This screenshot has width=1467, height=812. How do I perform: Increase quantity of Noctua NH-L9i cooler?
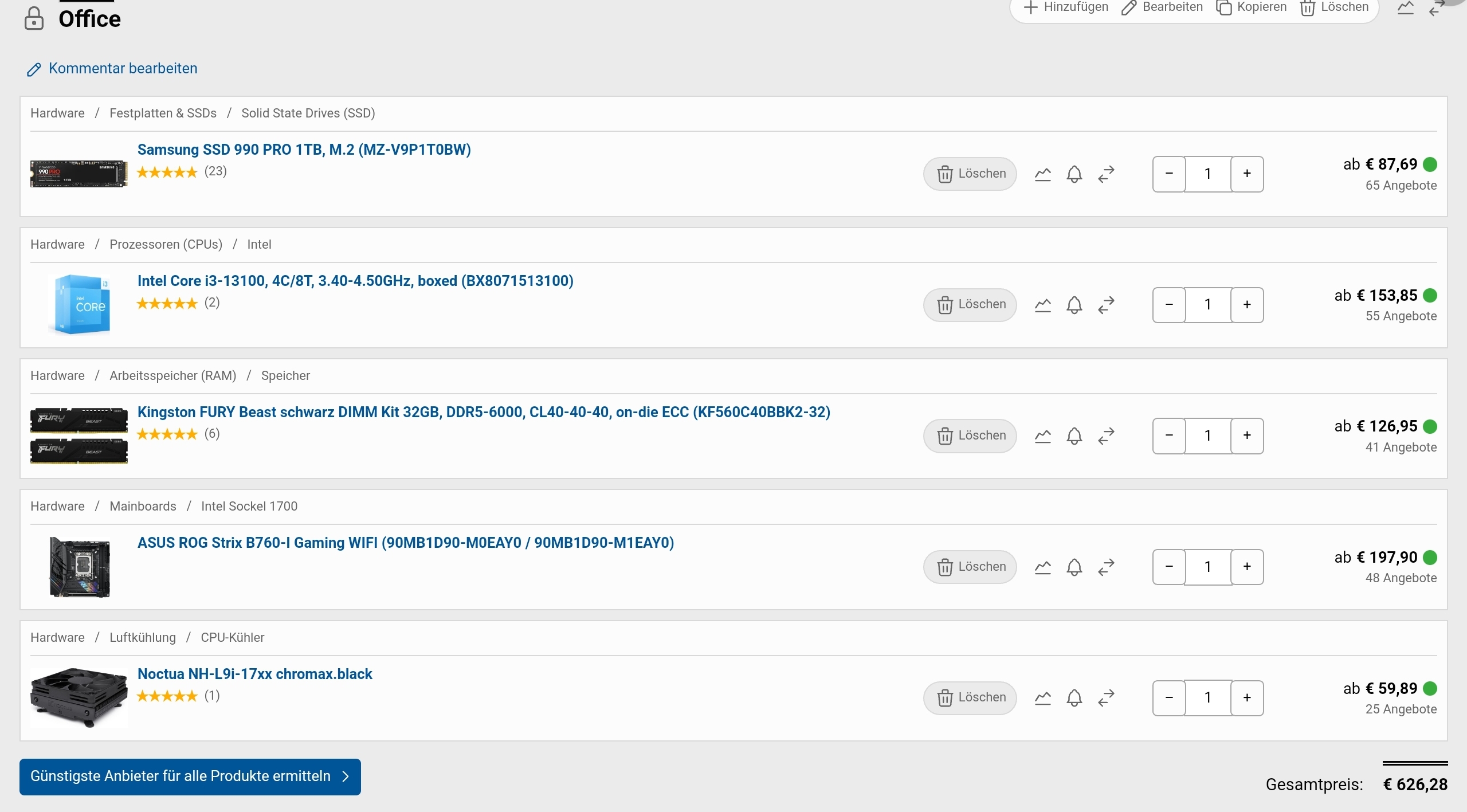[1247, 697]
